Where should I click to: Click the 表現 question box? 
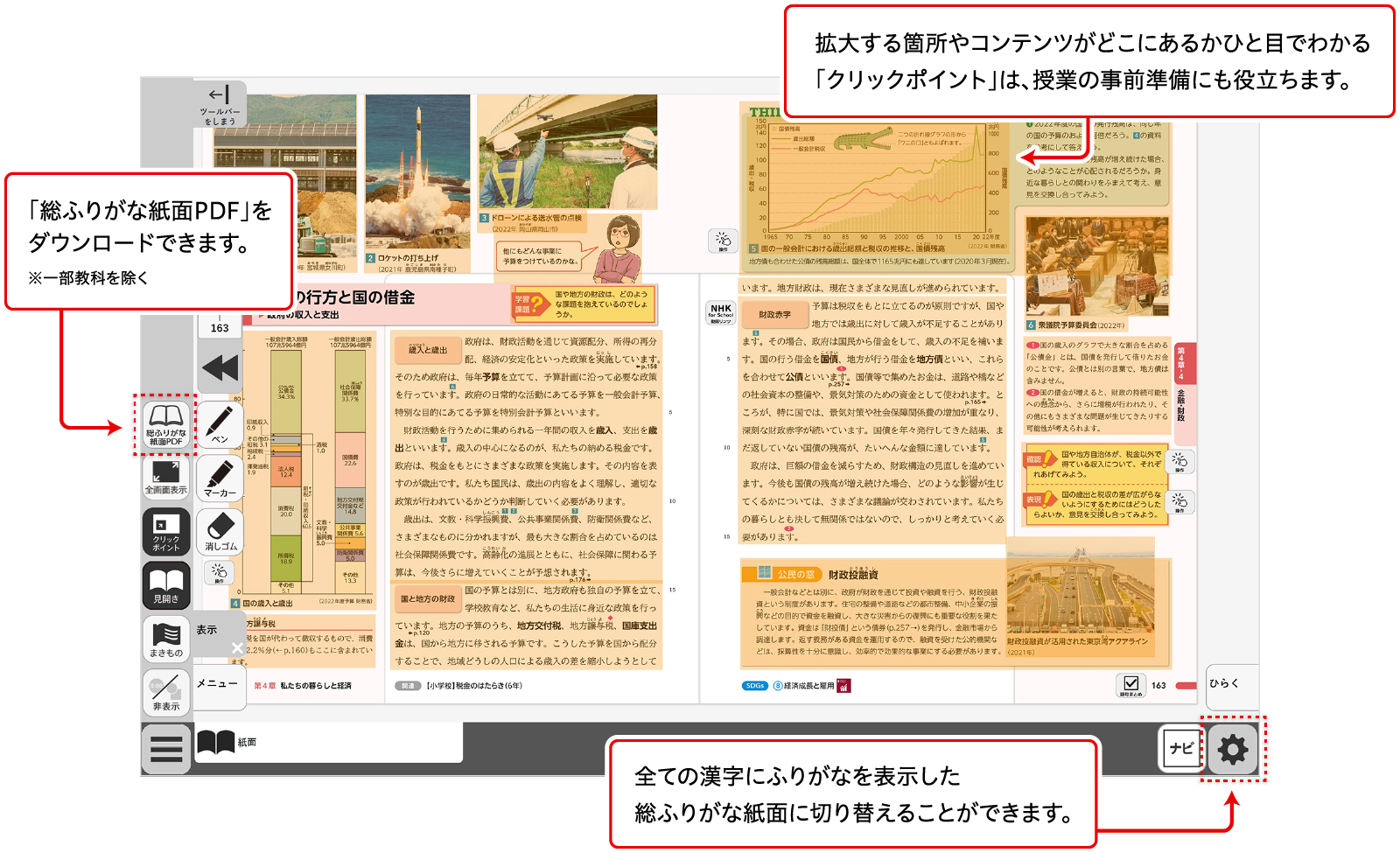click(1094, 504)
